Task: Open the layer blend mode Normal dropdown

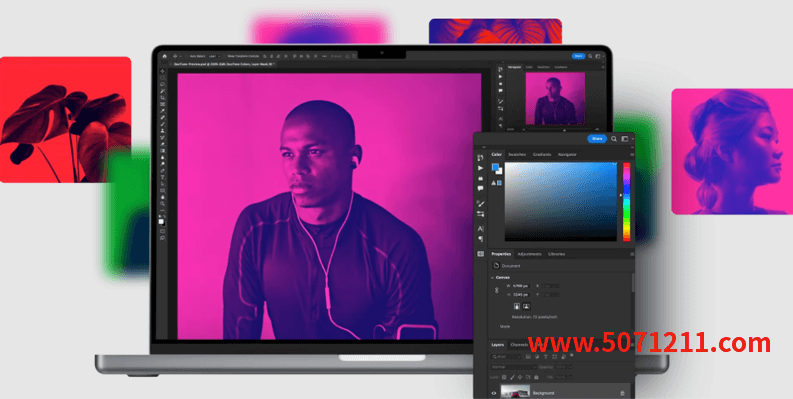Action: coord(506,367)
